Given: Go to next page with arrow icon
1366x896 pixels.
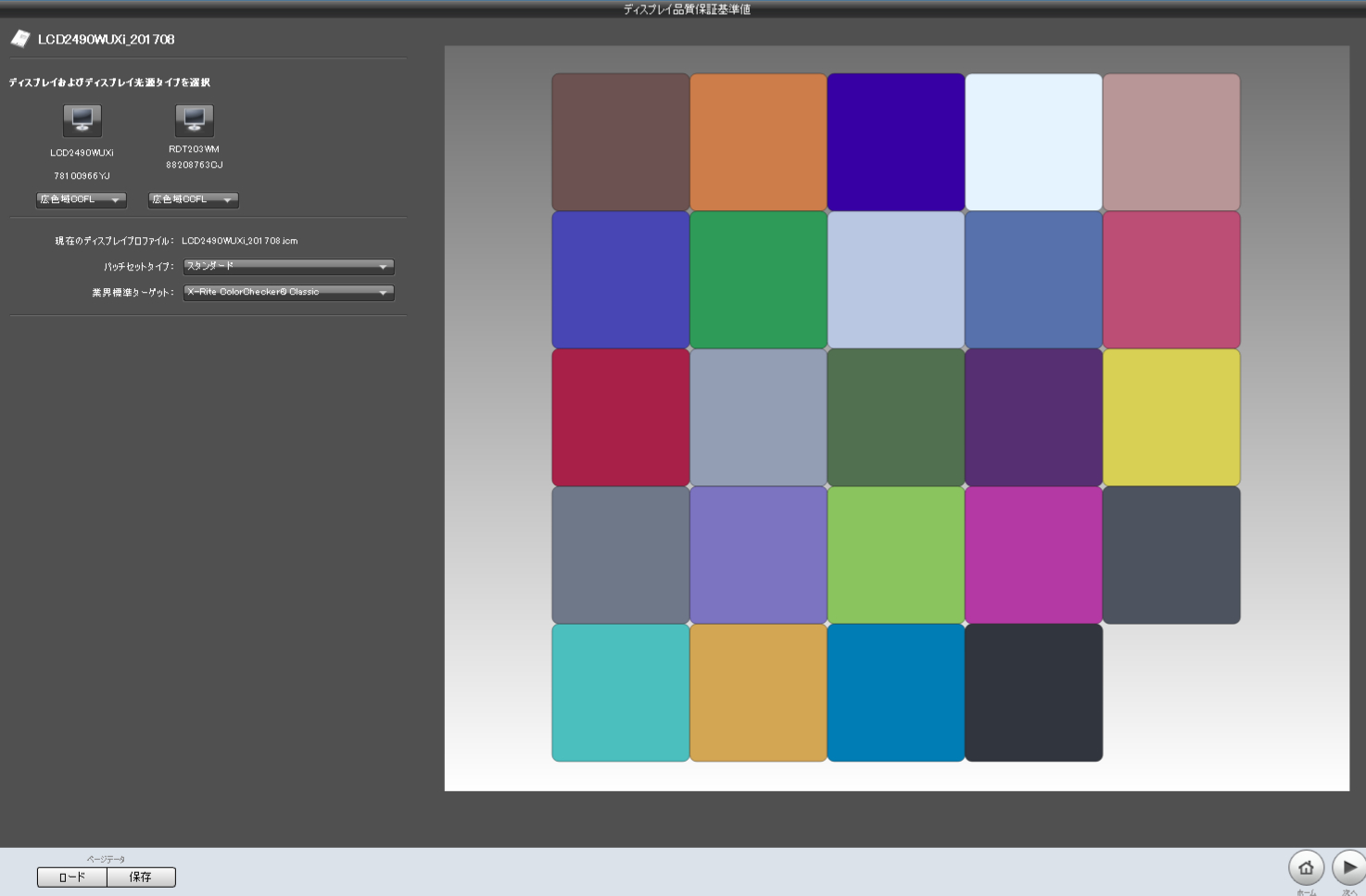Looking at the screenshot, I should (1348, 868).
